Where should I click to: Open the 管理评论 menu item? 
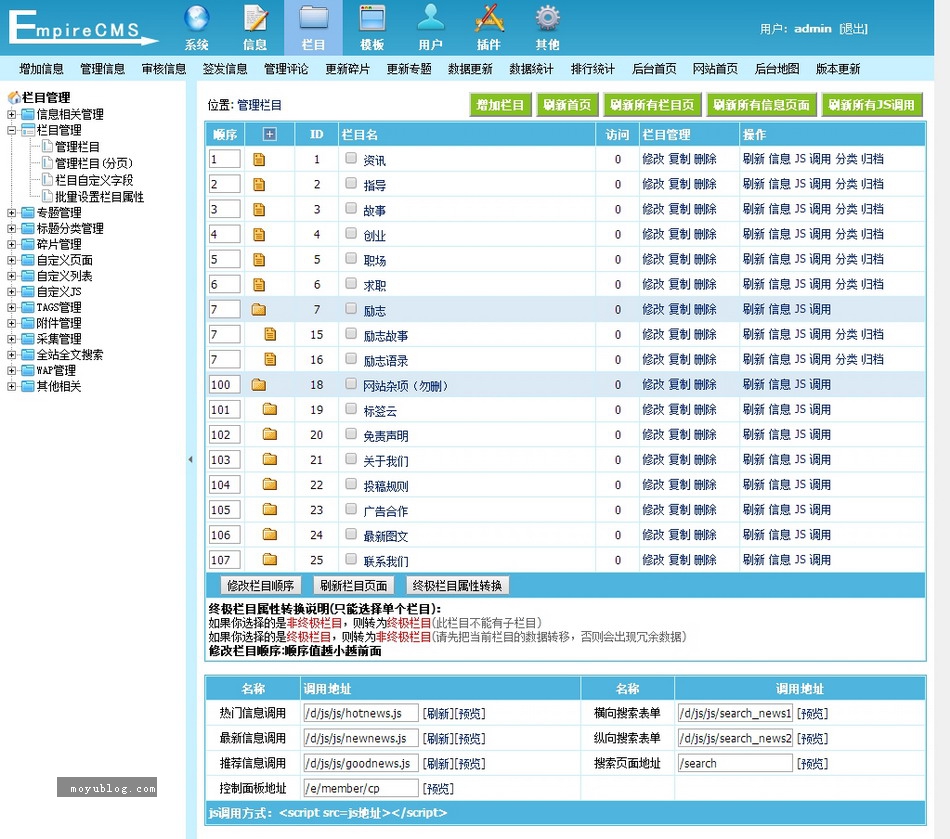coord(286,69)
